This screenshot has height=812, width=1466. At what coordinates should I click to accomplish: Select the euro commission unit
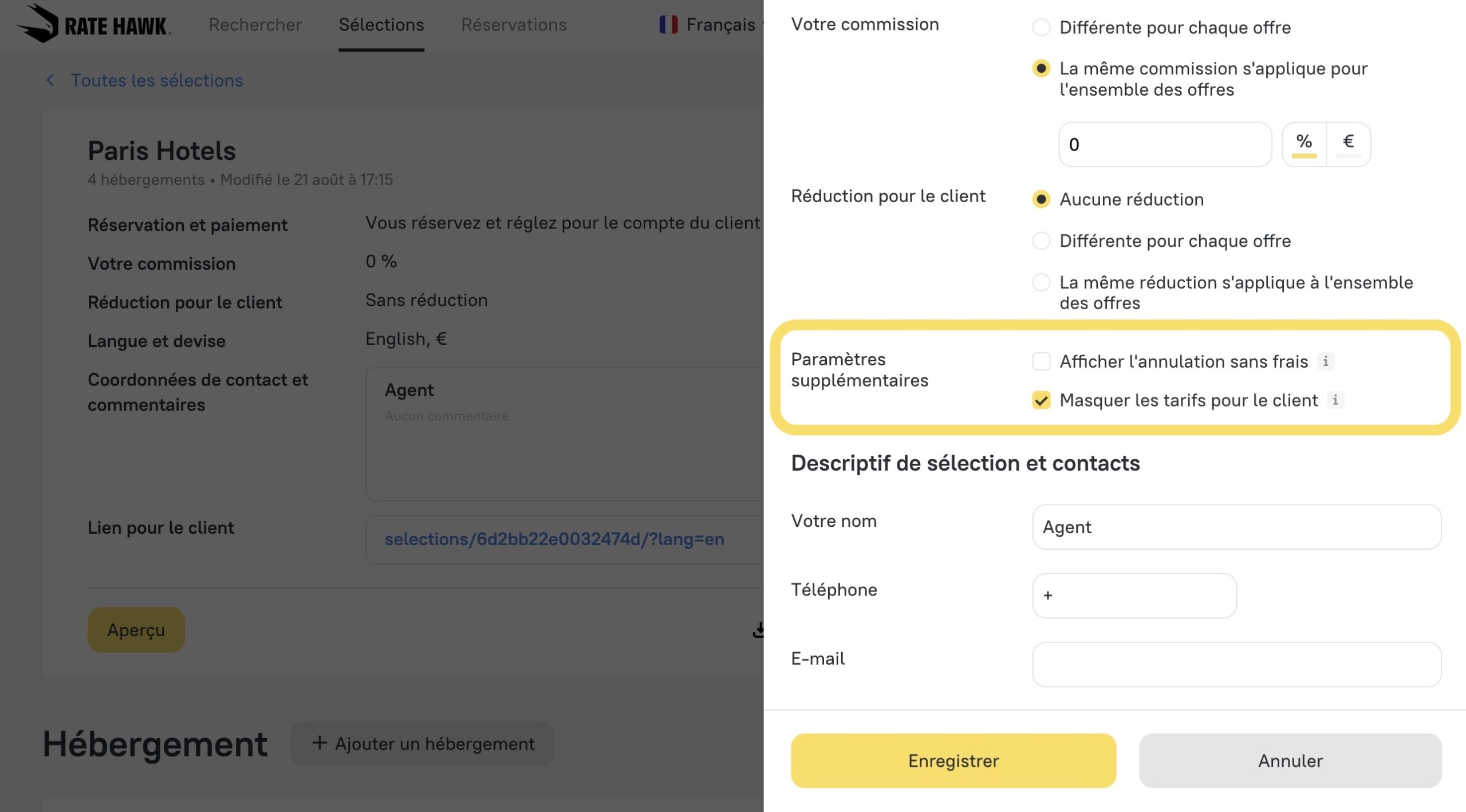click(1348, 143)
